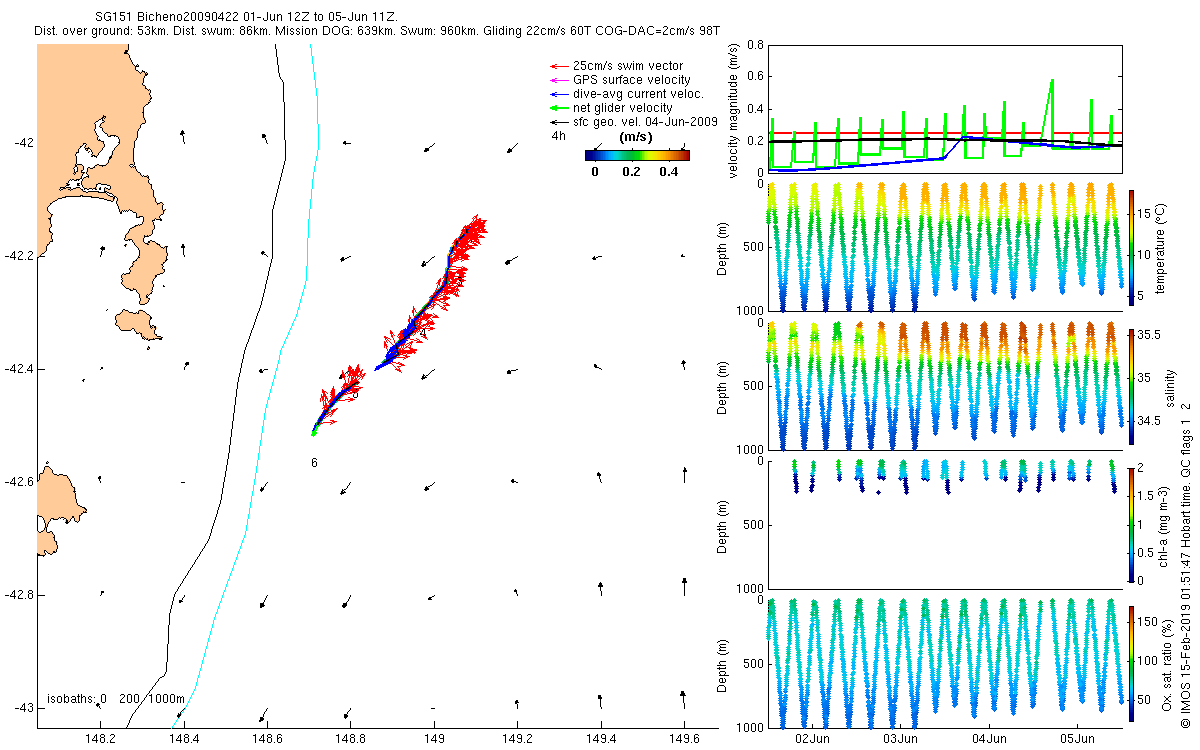The image size is (1200, 750).
Task: Select the 'dive-avg current veloc.' legend label
Action: (x=637, y=94)
